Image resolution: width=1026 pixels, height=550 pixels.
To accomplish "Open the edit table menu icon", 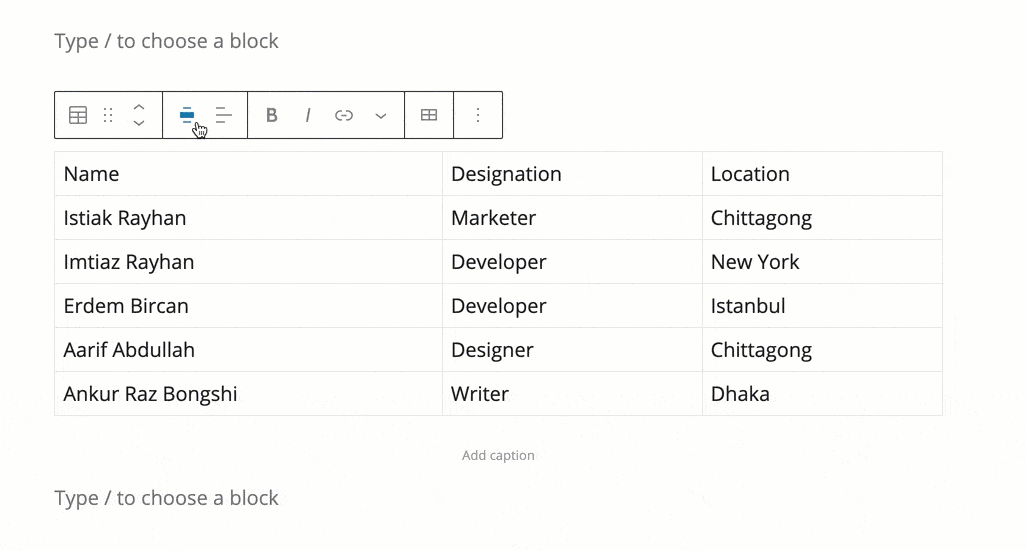I will click(x=429, y=115).
